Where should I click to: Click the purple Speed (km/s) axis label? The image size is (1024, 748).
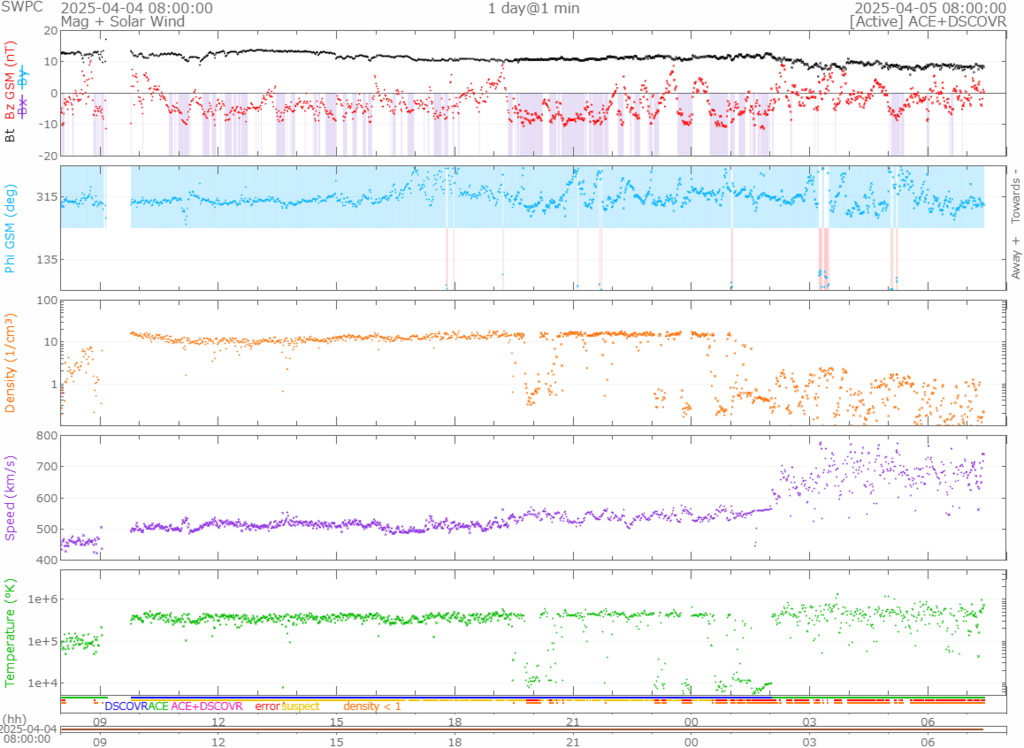coord(11,497)
